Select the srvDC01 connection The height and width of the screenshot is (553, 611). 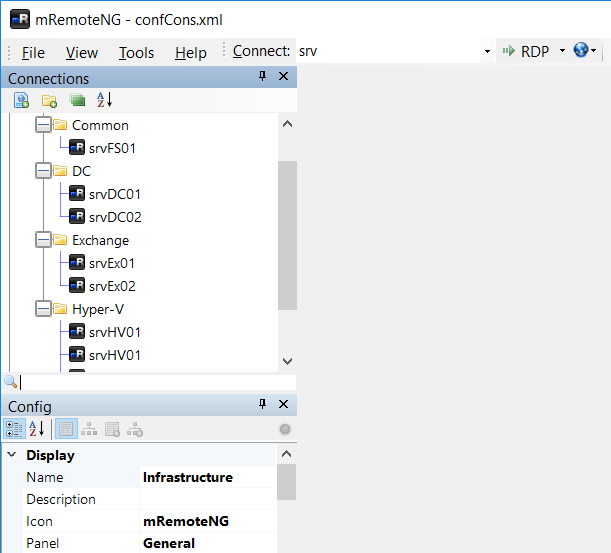[x=115, y=194]
